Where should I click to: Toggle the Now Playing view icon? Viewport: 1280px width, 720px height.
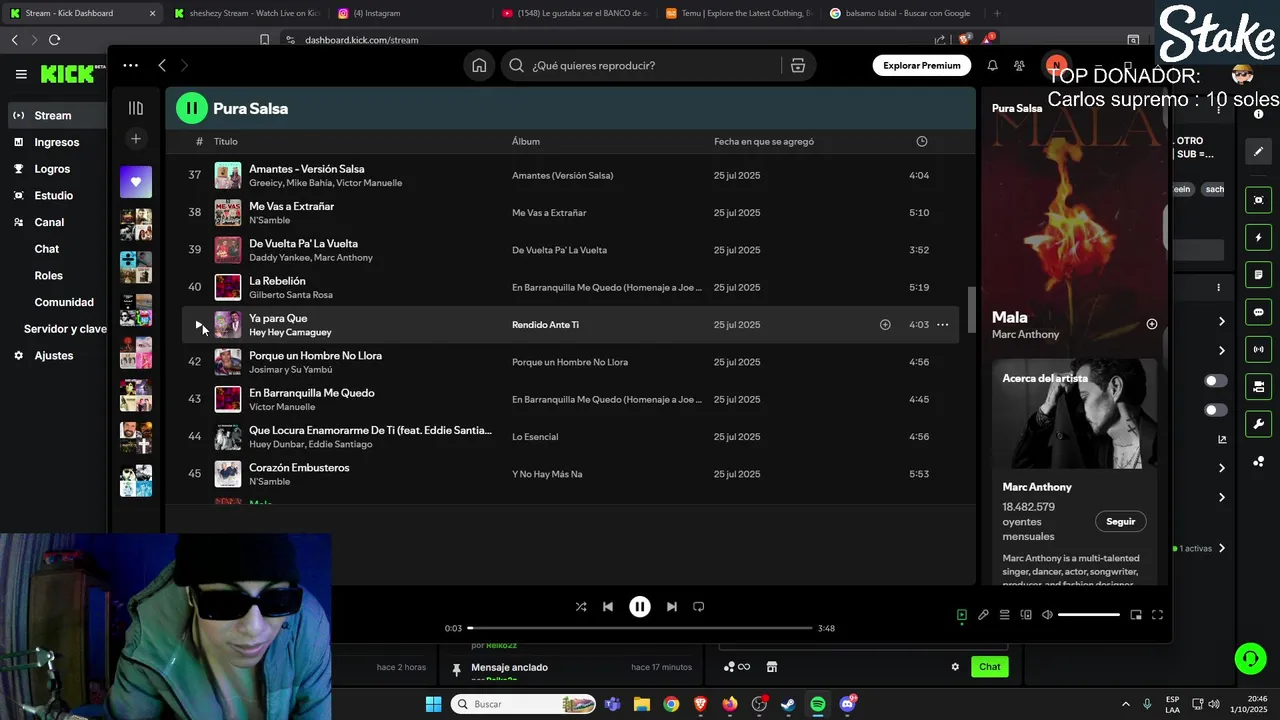(962, 615)
